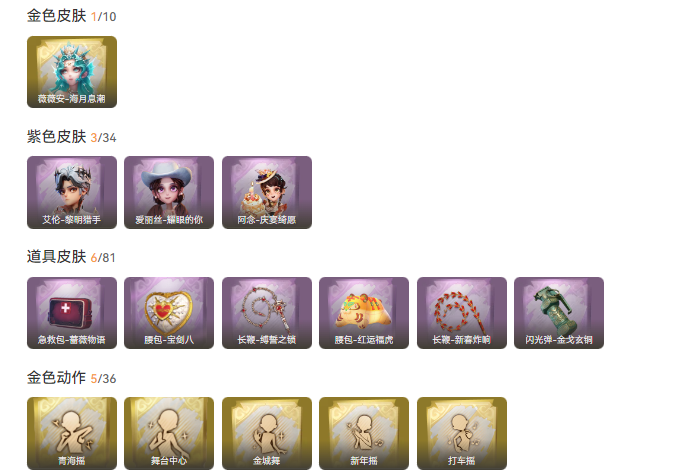
Task: Click the 闪光弹-金戈玄铜 bronze flashbang icon
Action: [559, 313]
